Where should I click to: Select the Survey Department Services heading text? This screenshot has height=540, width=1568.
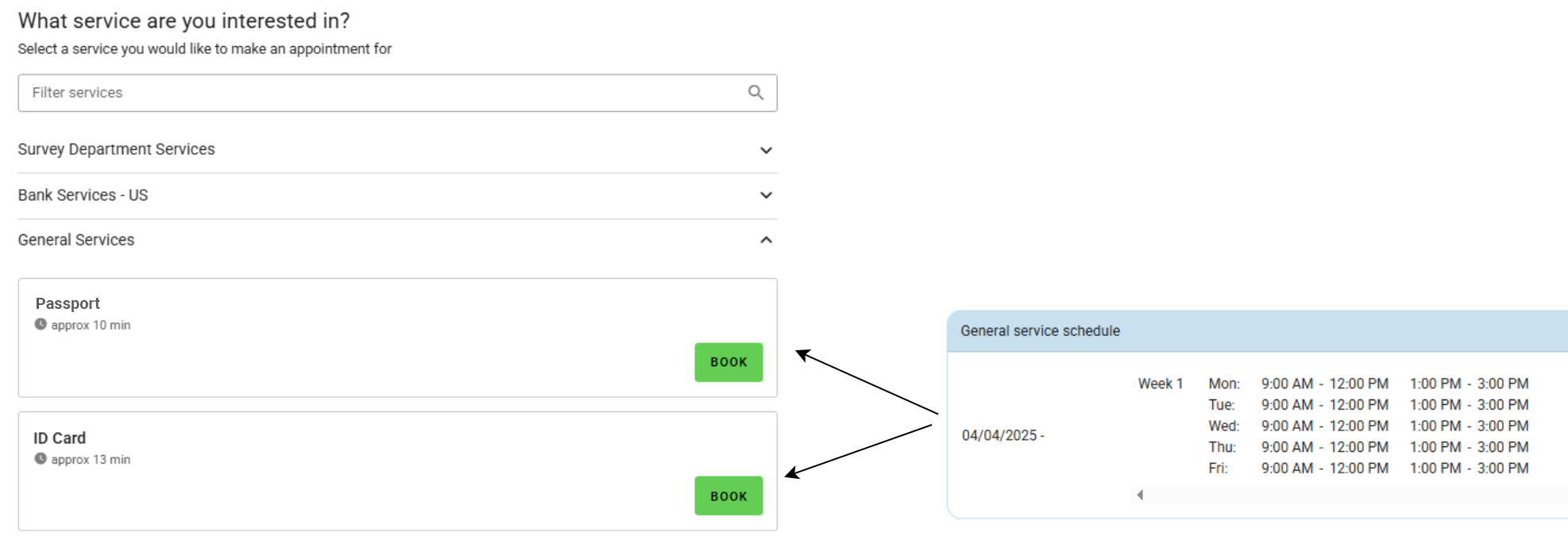pyautogui.click(x=116, y=149)
